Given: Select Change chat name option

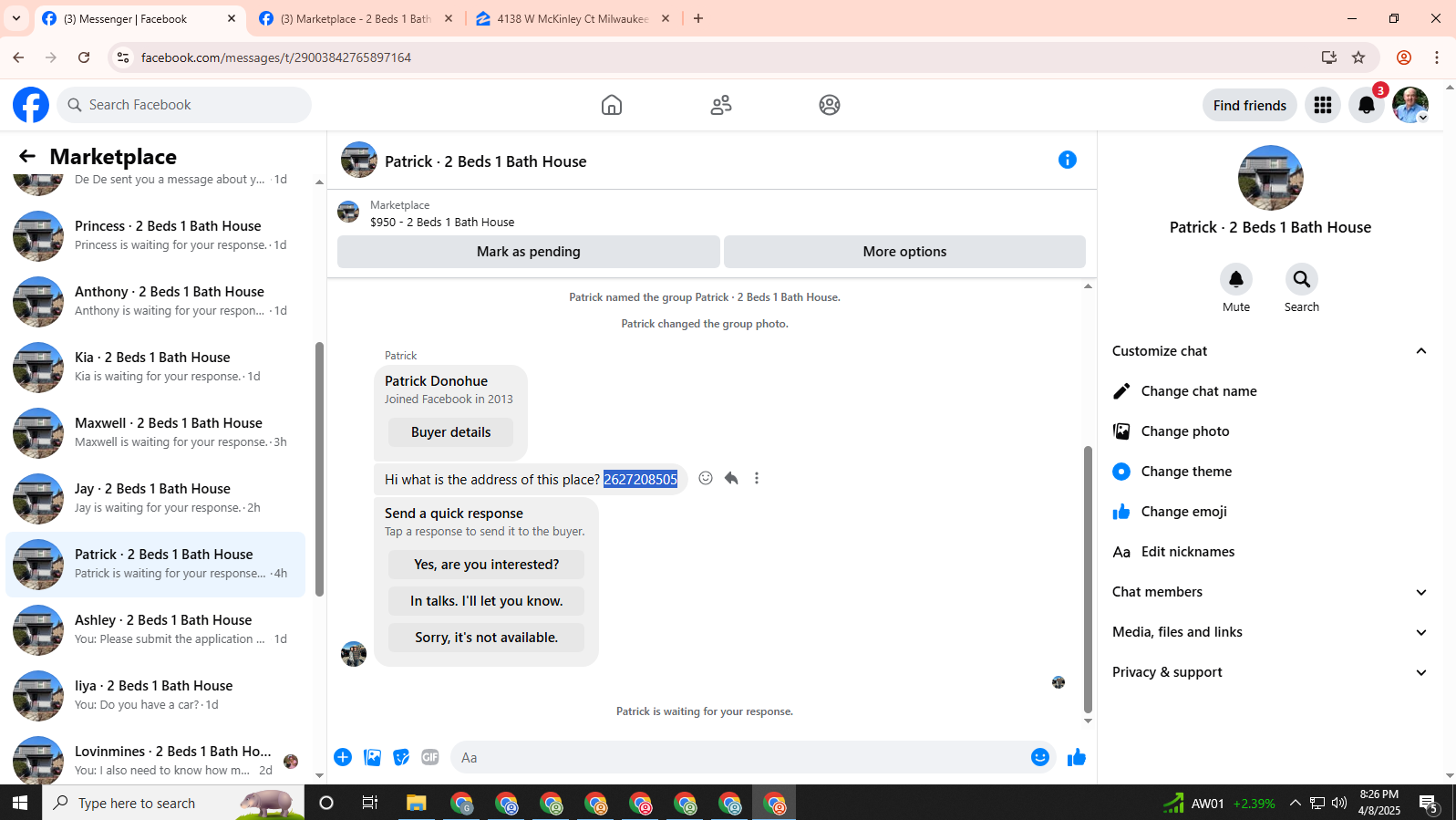Looking at the screenshot, I should (x=1269, y=391).
